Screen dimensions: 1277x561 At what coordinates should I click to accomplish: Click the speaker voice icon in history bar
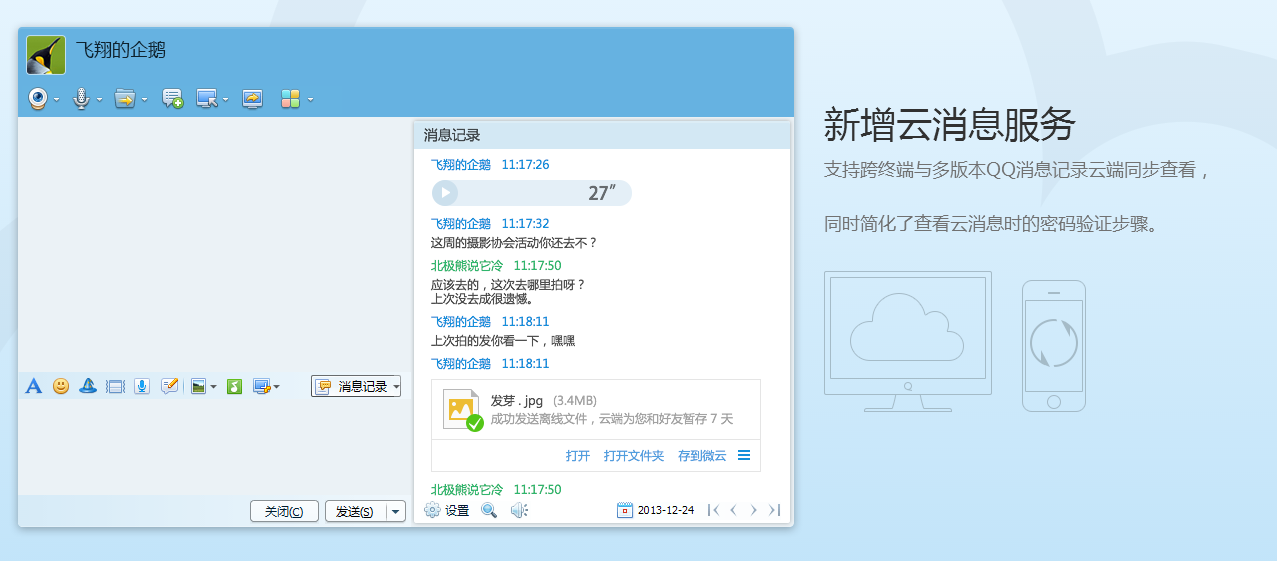(519, 510)
